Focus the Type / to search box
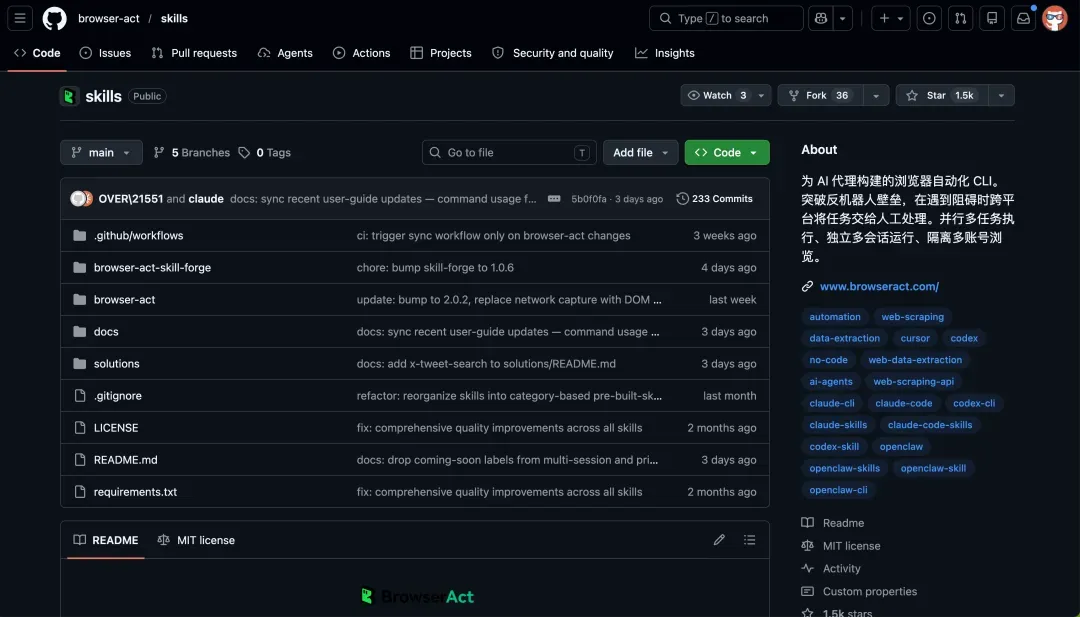The height and width of the screenshot is (617, 1080). tap(726, 19)
